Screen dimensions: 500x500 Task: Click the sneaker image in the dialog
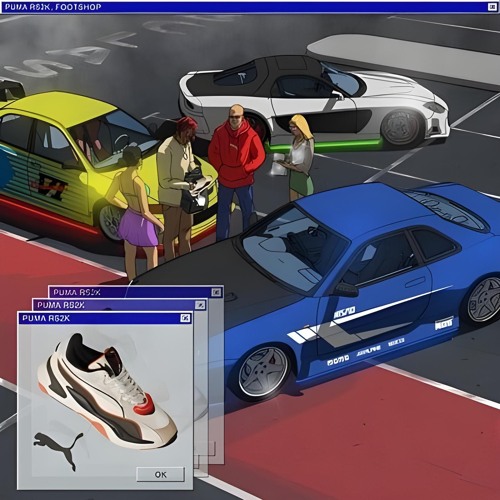point(107,390)
